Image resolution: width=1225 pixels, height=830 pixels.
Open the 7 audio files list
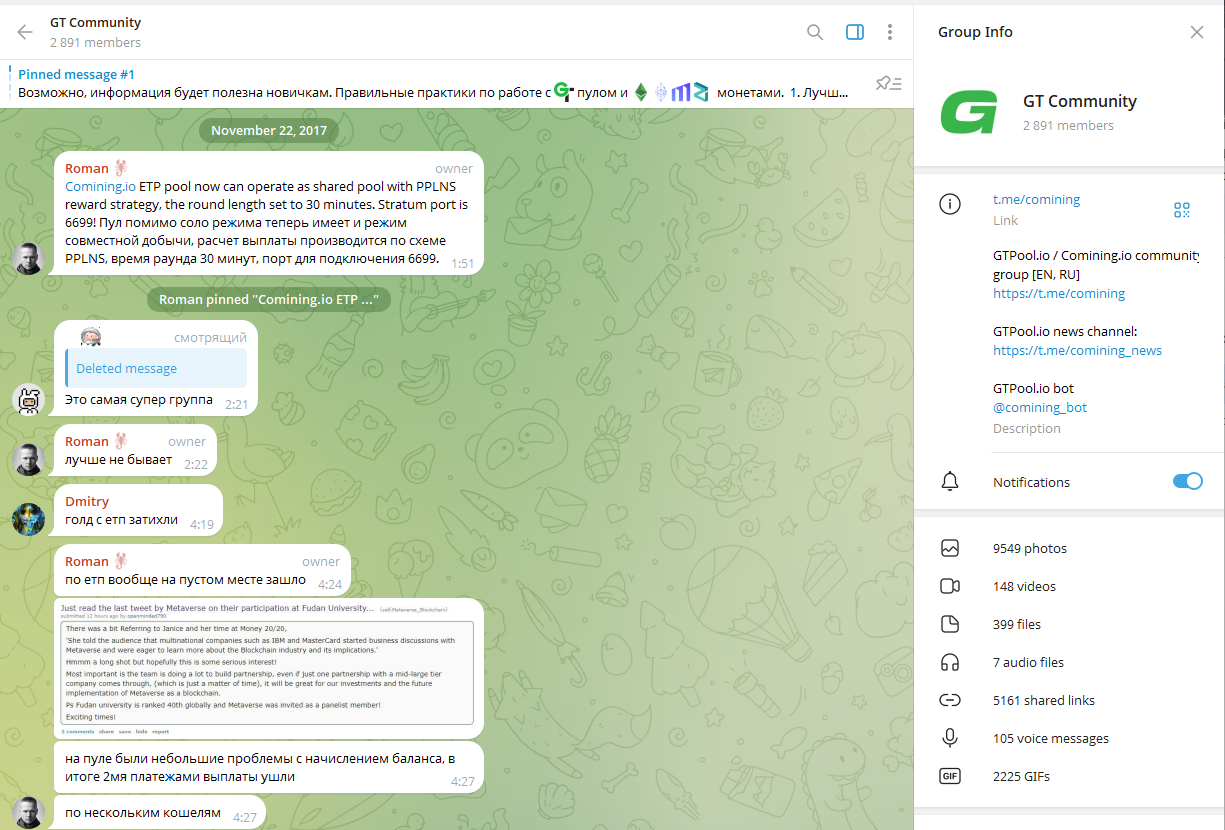(x=1028, y=662)
